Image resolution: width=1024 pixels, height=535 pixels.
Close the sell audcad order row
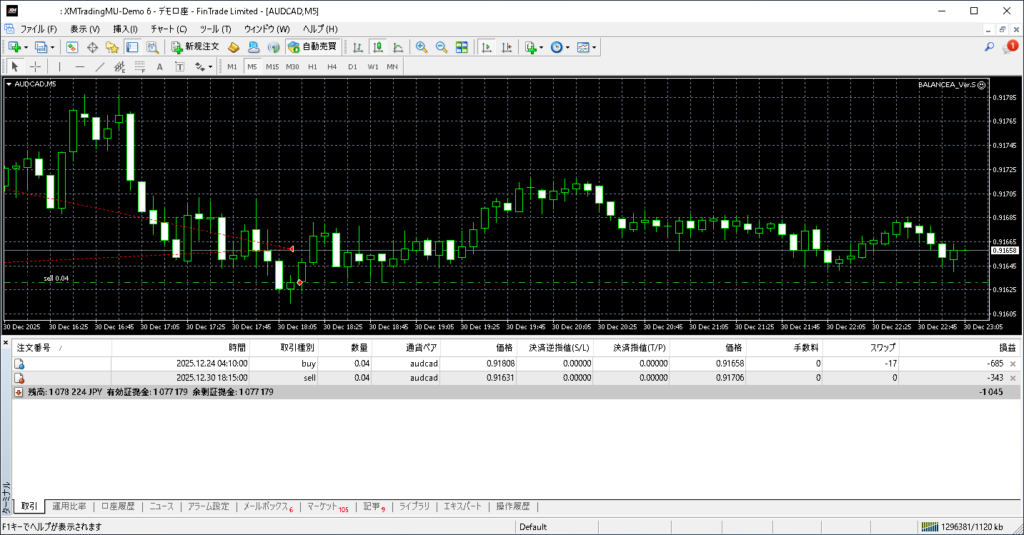[1013, 379]
